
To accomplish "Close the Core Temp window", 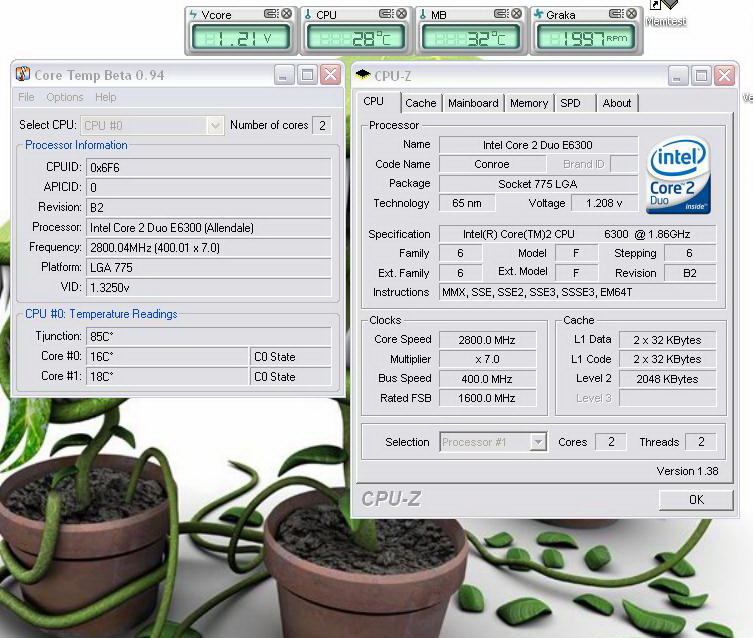I will coord(330,75).
